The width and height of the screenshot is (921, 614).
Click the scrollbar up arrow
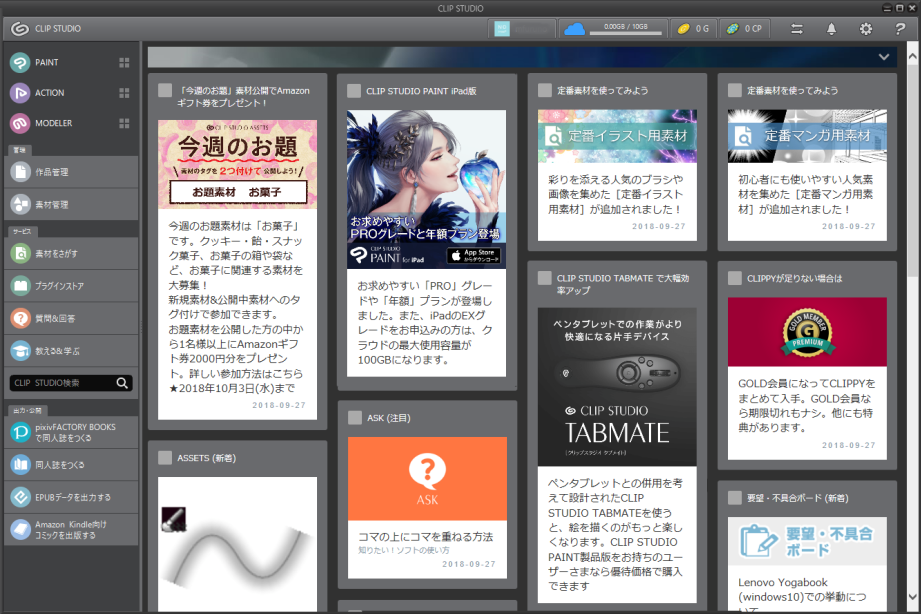912,57
